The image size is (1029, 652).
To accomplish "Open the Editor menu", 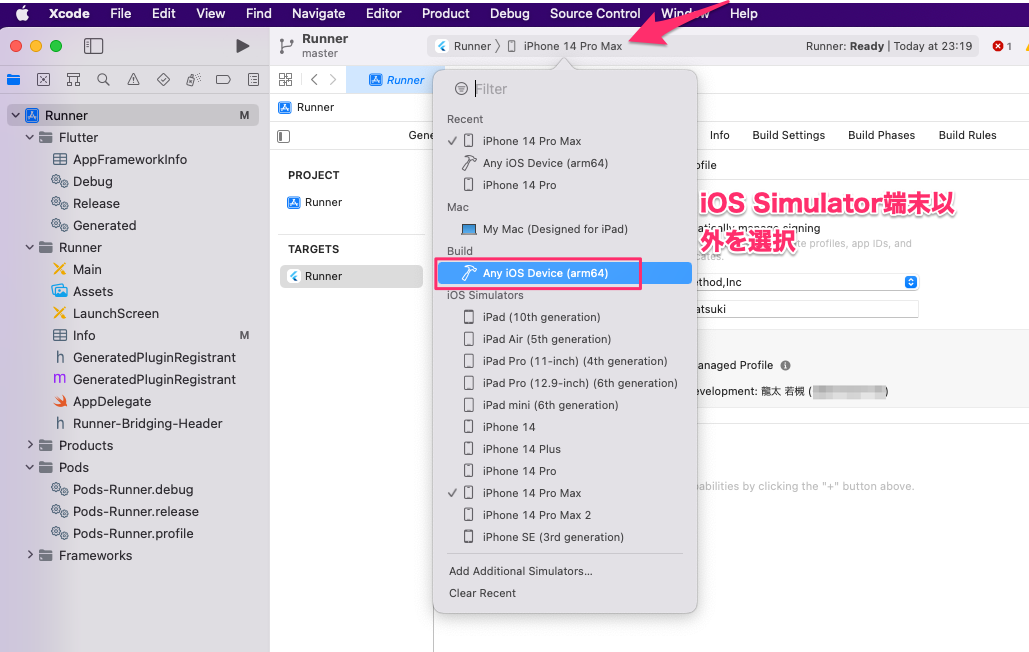I will tap(383, 13).
